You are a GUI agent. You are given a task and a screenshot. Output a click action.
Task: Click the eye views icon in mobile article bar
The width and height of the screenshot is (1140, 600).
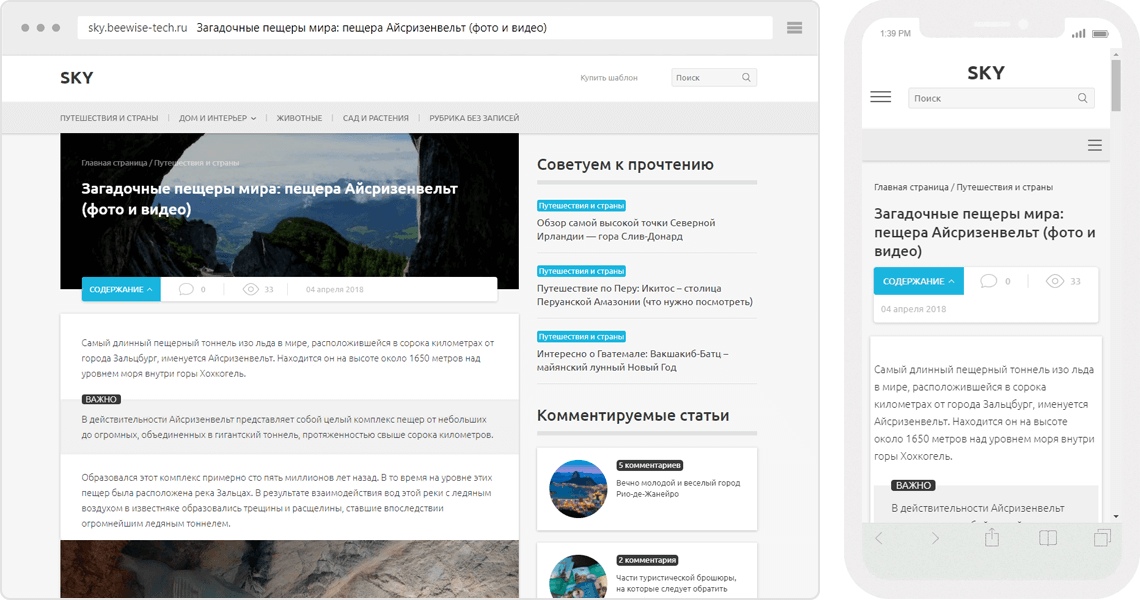1054,281
